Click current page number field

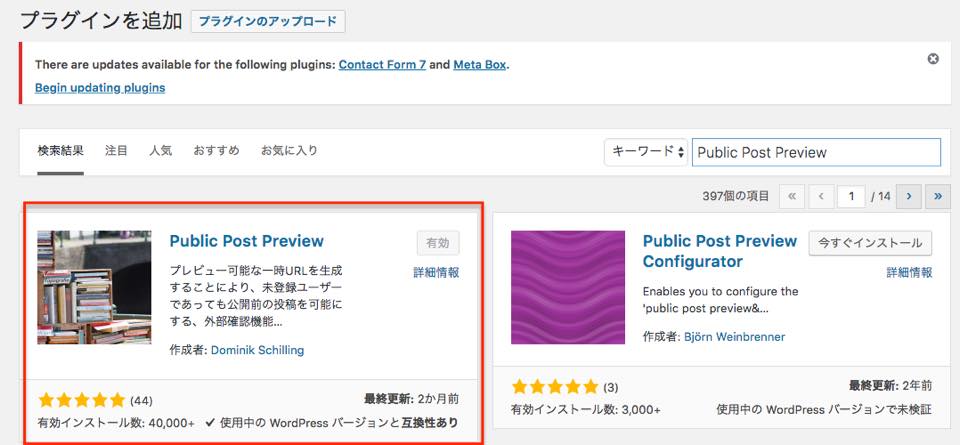pos(850,197)
